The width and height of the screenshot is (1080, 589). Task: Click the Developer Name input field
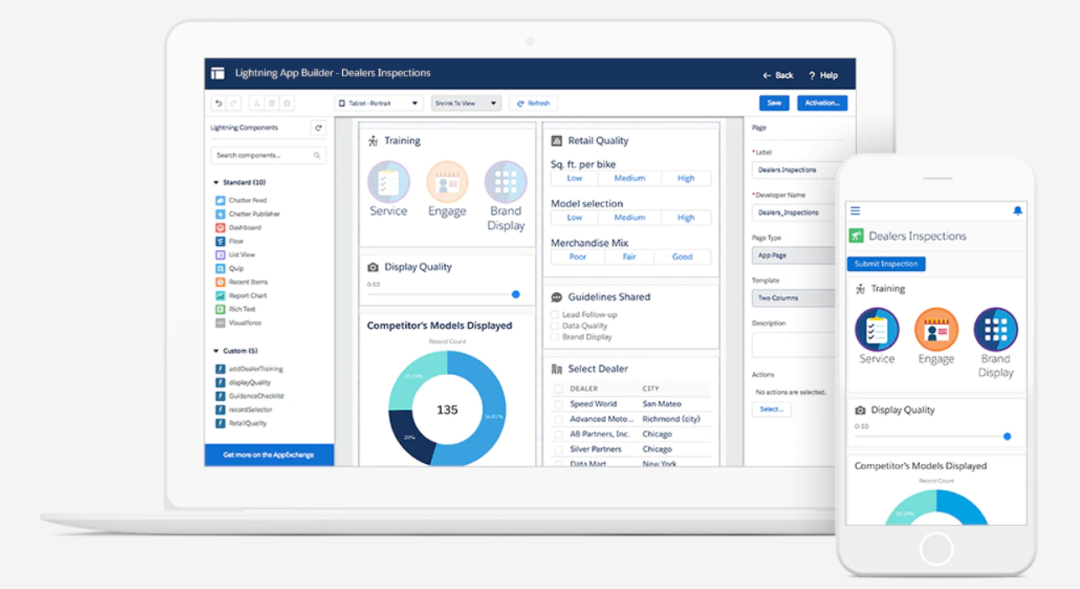pos(793,213)
